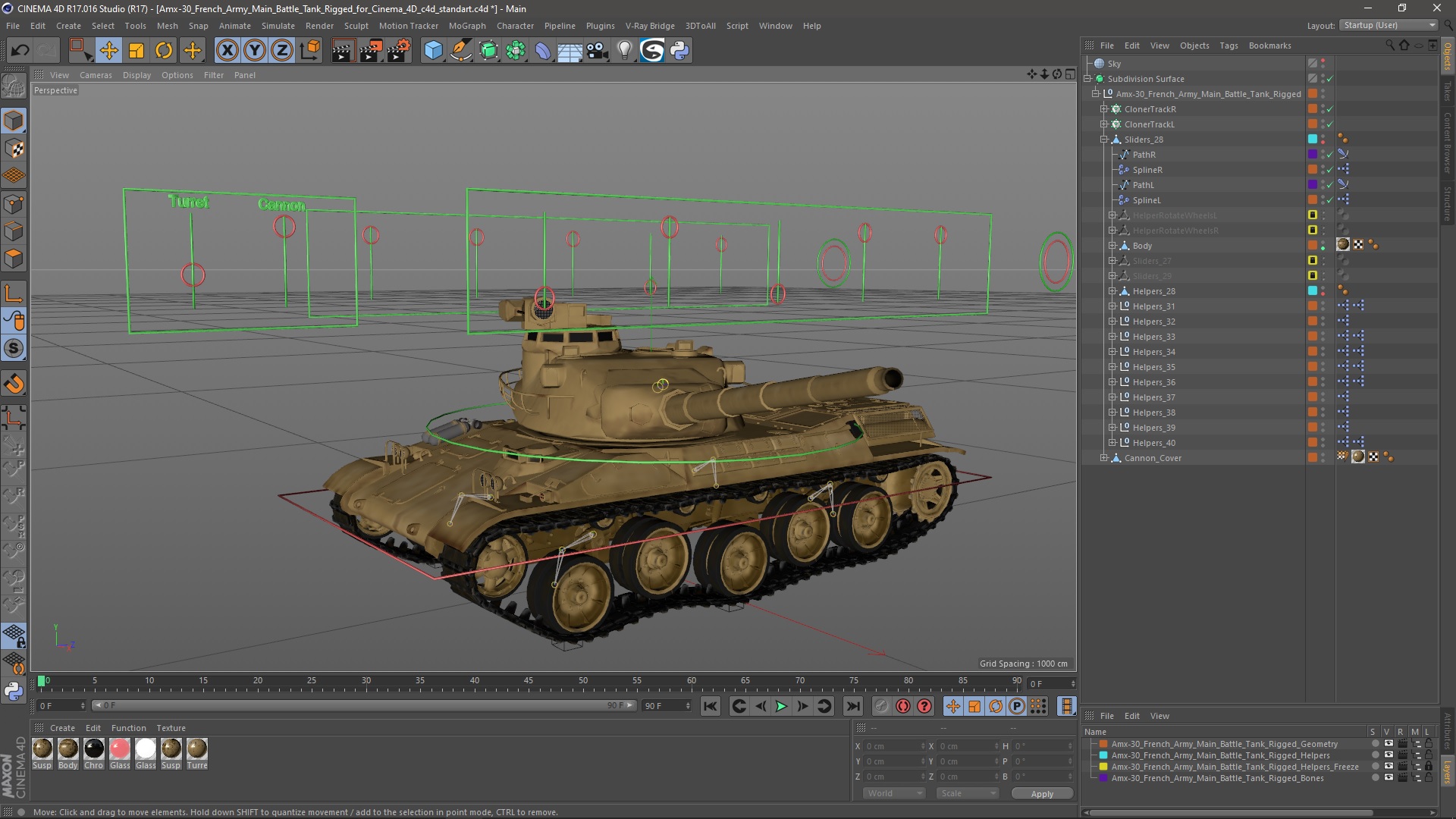This screenshot has width=1456, height=819.
Task: Toggle PathR enable checkmark
Action: click(x=1329, y=155)
